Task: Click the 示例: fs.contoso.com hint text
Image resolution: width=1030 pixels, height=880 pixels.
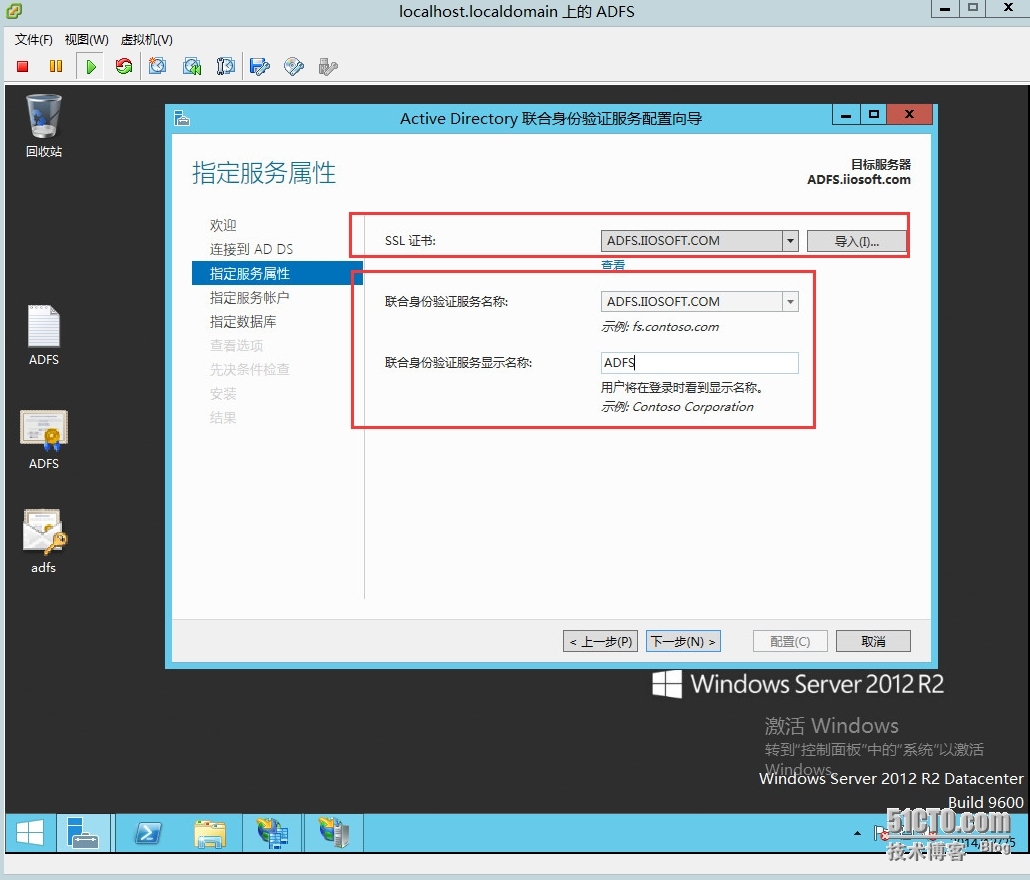Action: point(660,326)
